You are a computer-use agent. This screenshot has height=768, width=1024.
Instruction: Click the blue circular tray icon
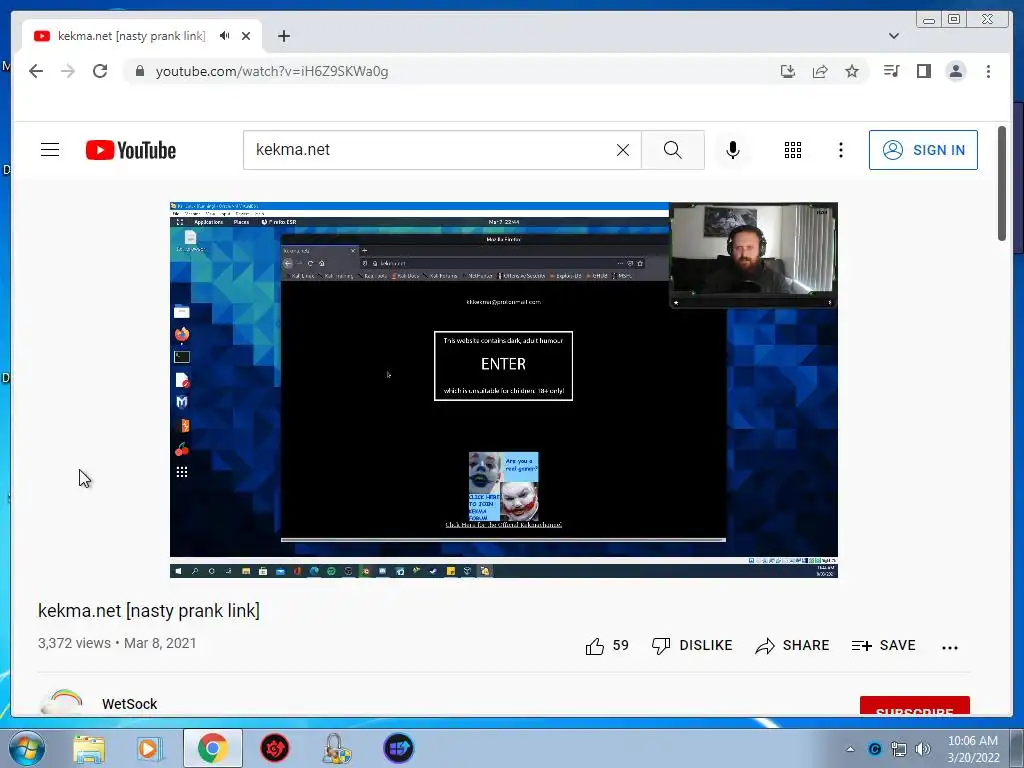pos(875,749)
